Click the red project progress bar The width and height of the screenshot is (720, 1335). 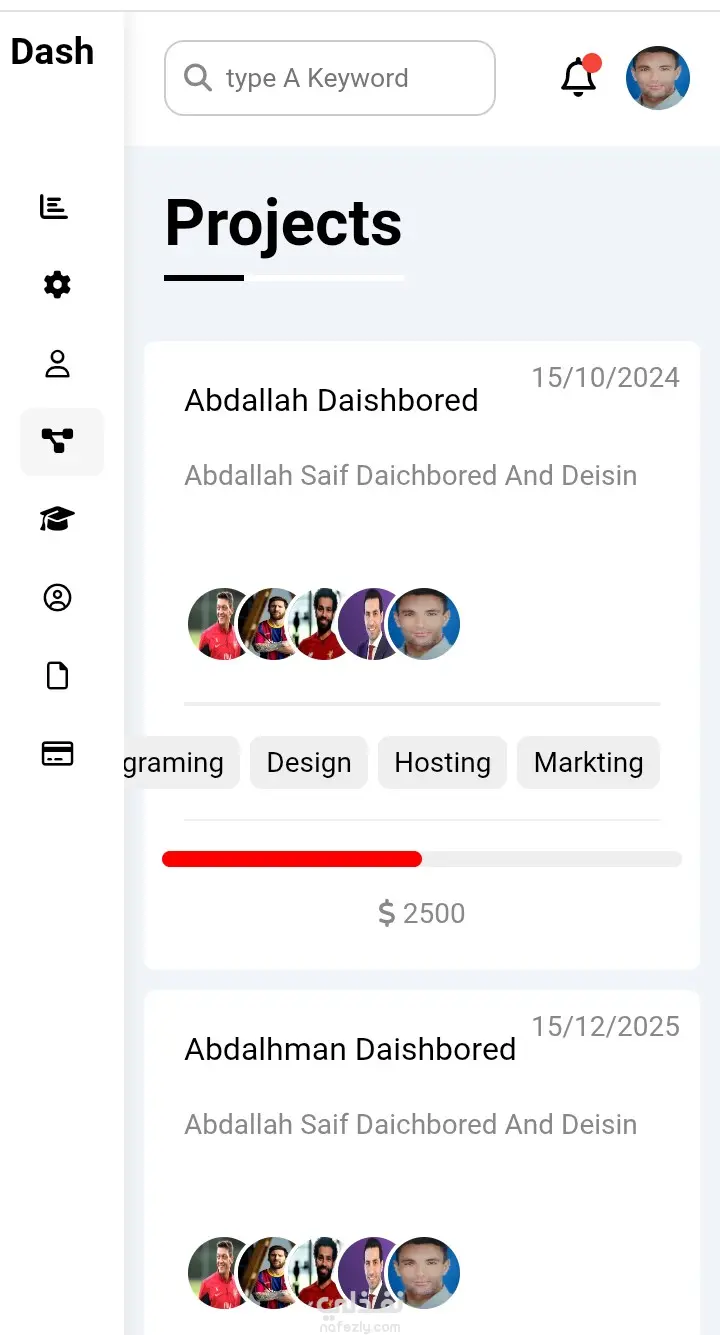[292, 859]
